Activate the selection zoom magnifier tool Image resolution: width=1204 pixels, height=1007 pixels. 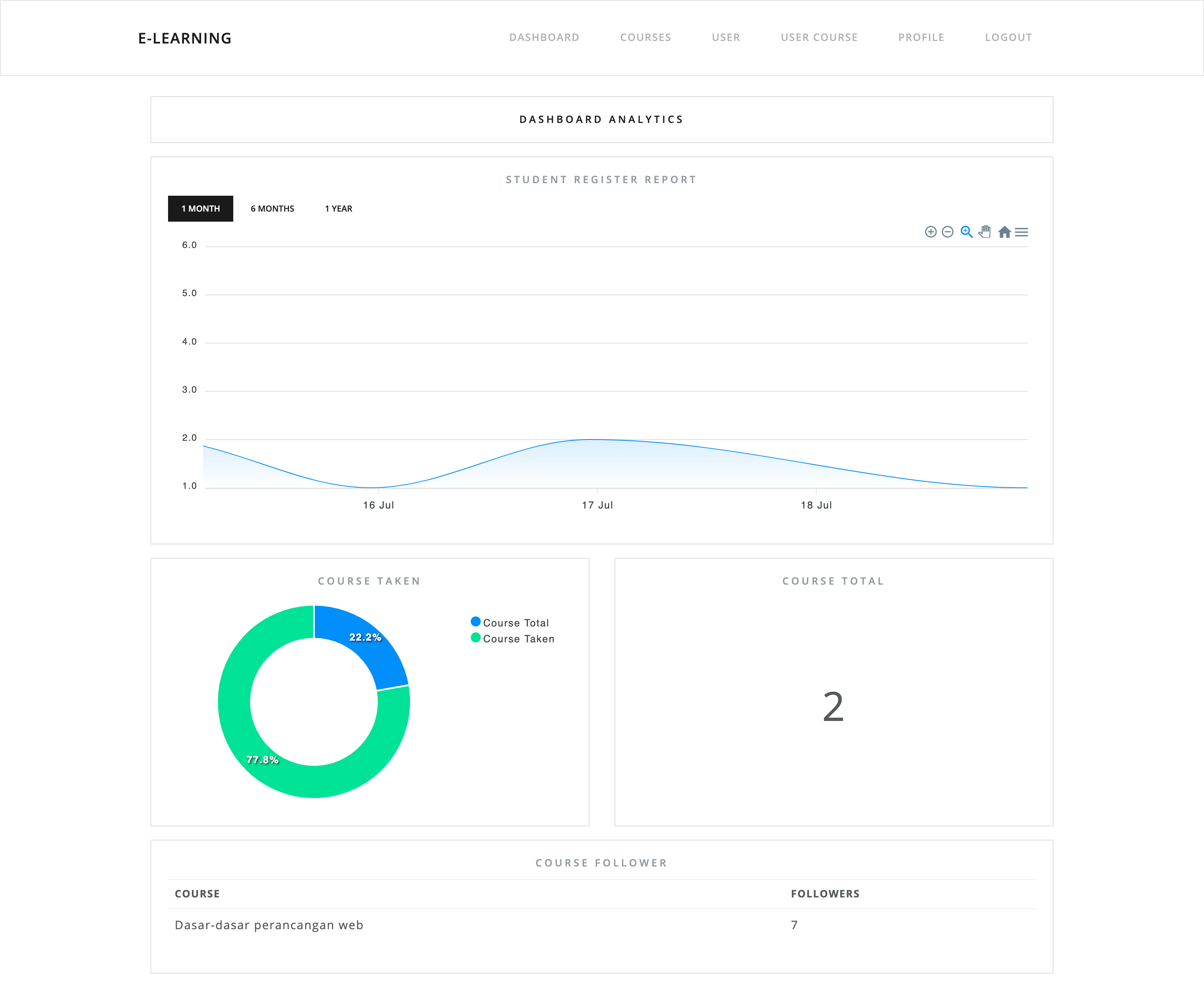(x=967, y=232)
